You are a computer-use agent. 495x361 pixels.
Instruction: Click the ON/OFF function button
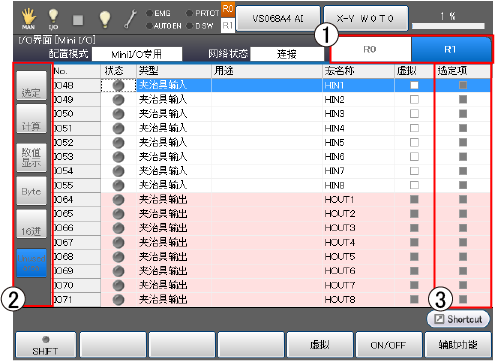tap(388, 345)
